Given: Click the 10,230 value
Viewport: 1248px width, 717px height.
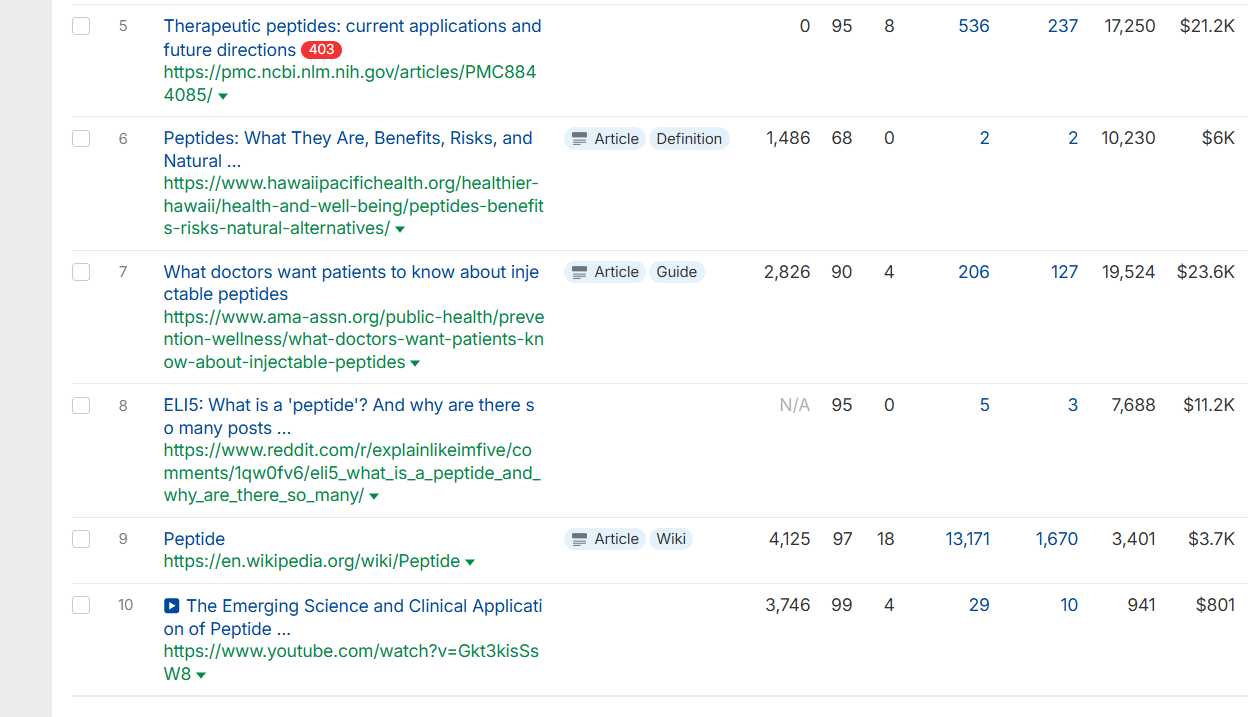Looking at the screenshot, I should (1129, 138).
